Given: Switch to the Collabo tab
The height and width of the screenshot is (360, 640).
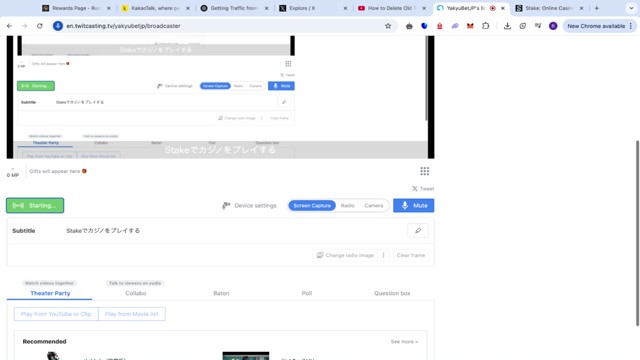Looking at the screenshot, I should point(136,293).
